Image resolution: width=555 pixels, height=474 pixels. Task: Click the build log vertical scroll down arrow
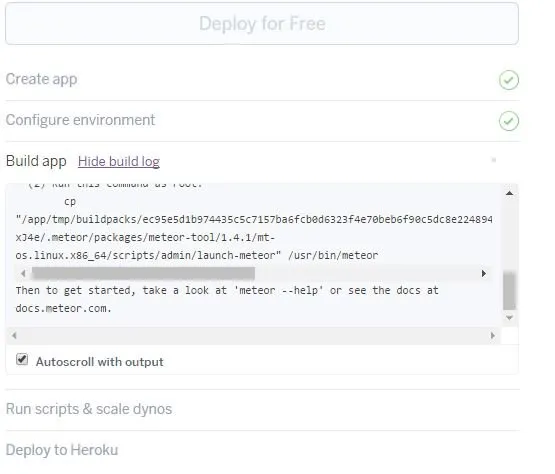point(510,318)
